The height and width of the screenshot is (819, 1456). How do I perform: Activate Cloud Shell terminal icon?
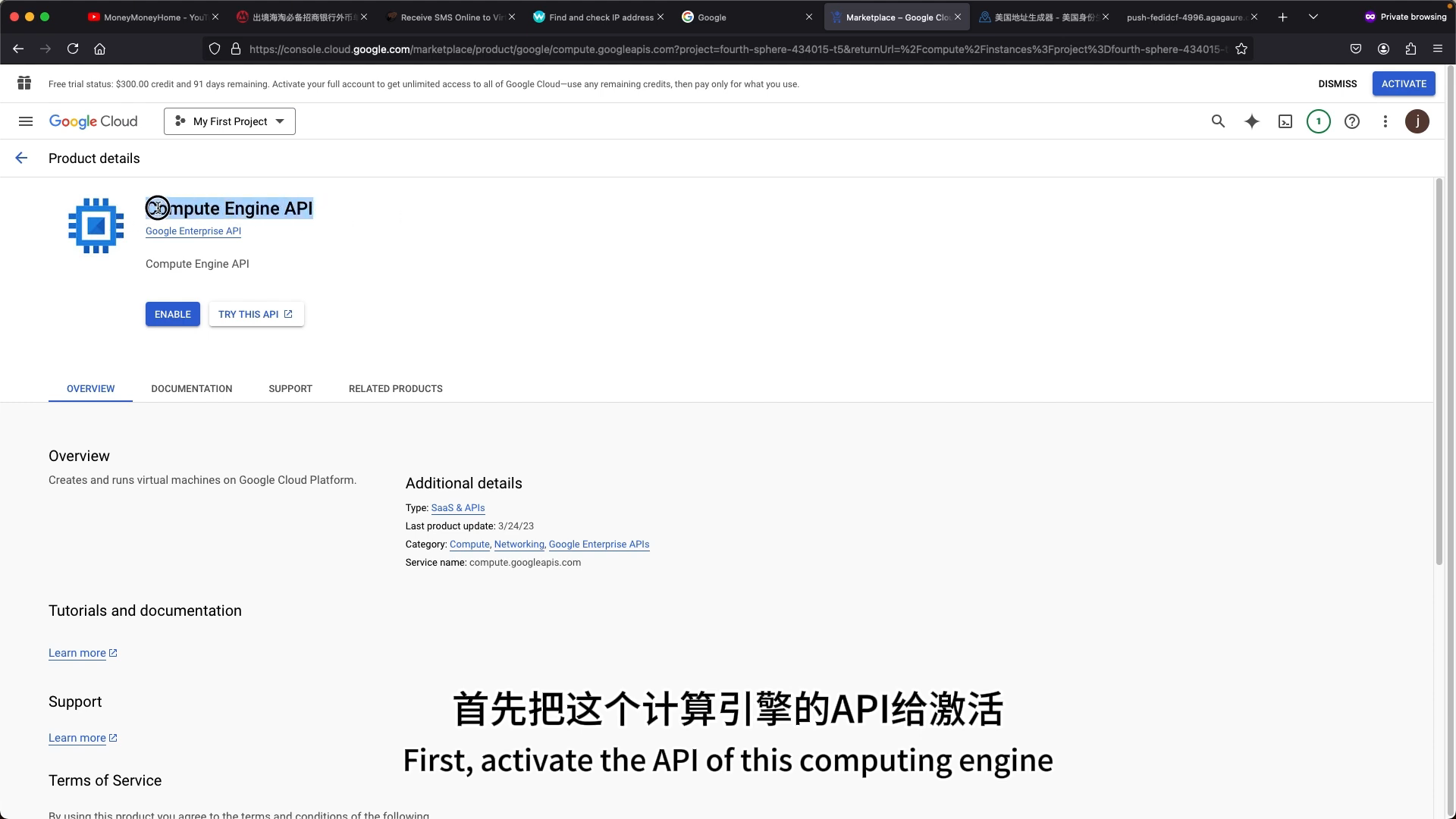[1285, 121]
